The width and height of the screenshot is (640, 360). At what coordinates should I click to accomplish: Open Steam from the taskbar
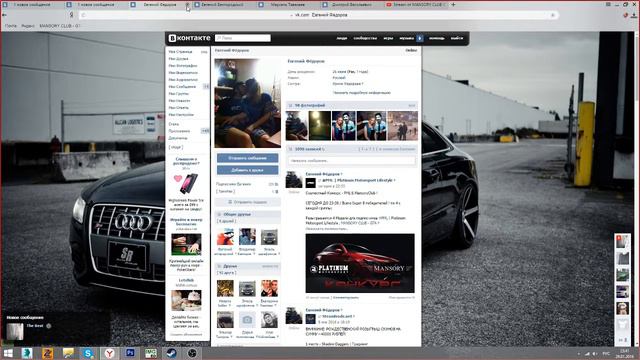coord(171,353)
